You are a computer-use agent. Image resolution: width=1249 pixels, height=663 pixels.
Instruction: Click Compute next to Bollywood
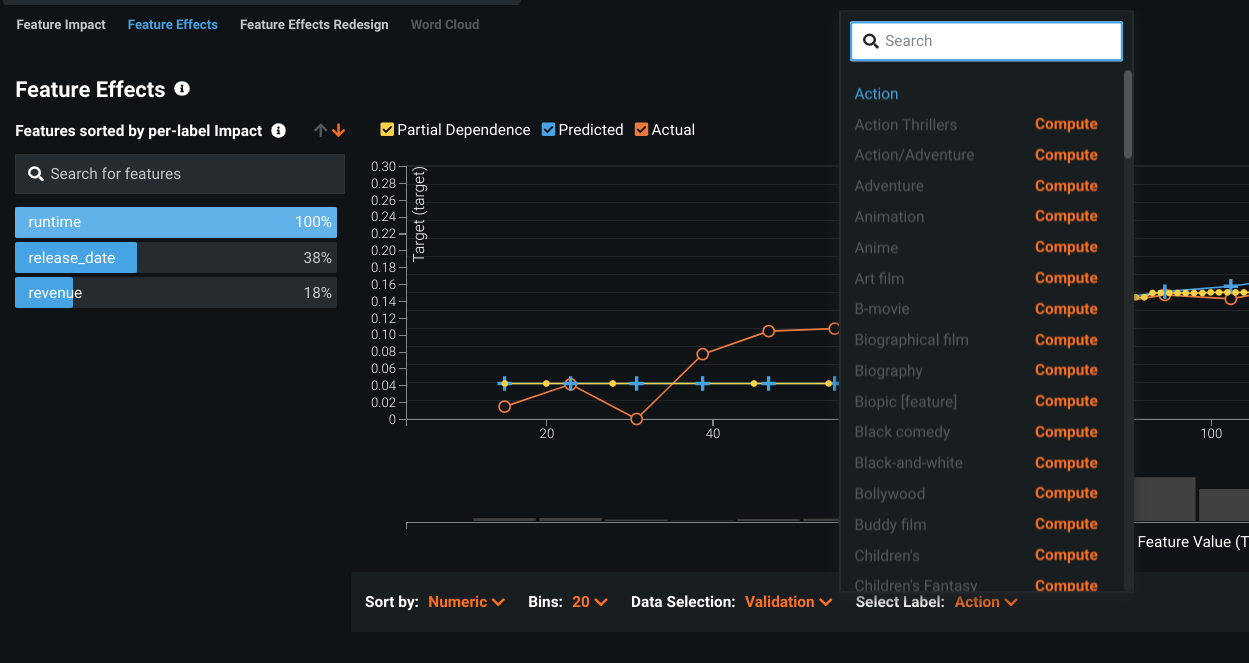(1066, 493)
